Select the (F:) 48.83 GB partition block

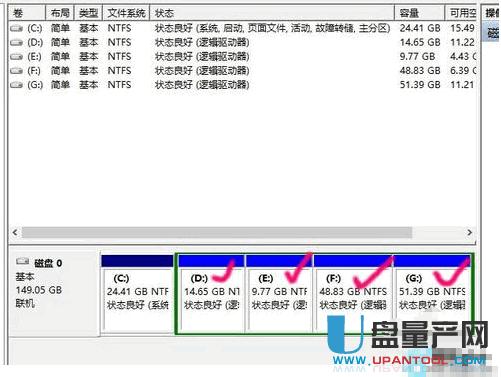[x=353, y=293]
